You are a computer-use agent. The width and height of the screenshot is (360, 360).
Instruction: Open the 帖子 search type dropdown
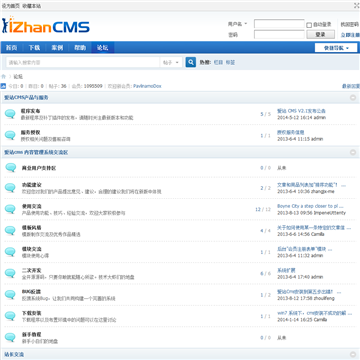point(171,62)
